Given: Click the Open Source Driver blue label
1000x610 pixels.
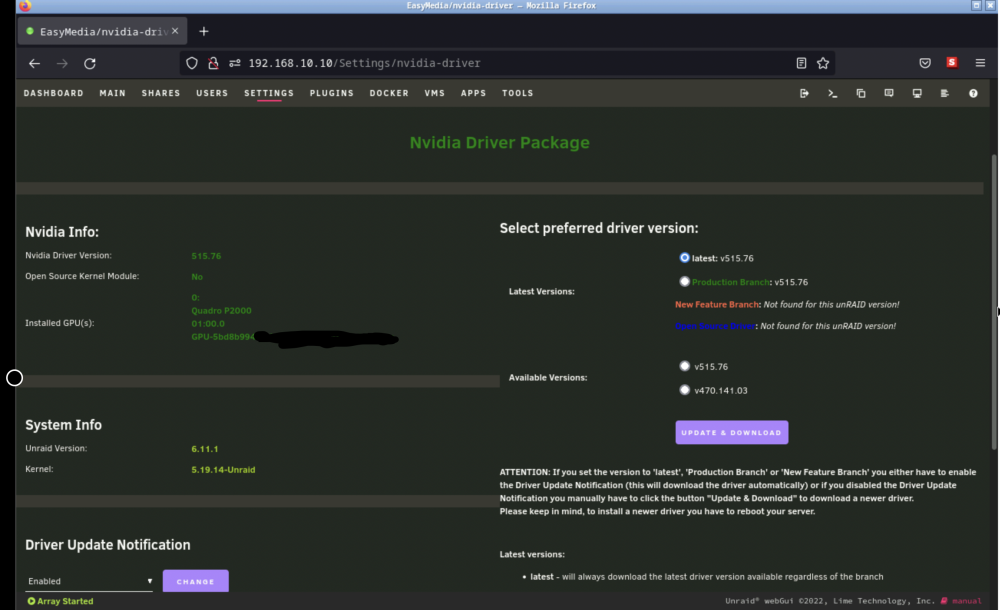Looking at the screenshot, I should coord(715,326).
